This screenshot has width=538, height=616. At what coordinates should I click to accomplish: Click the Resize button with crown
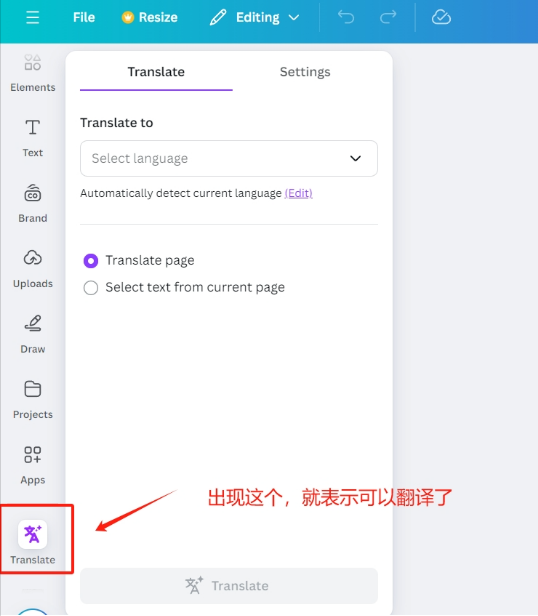pos(150,17)
